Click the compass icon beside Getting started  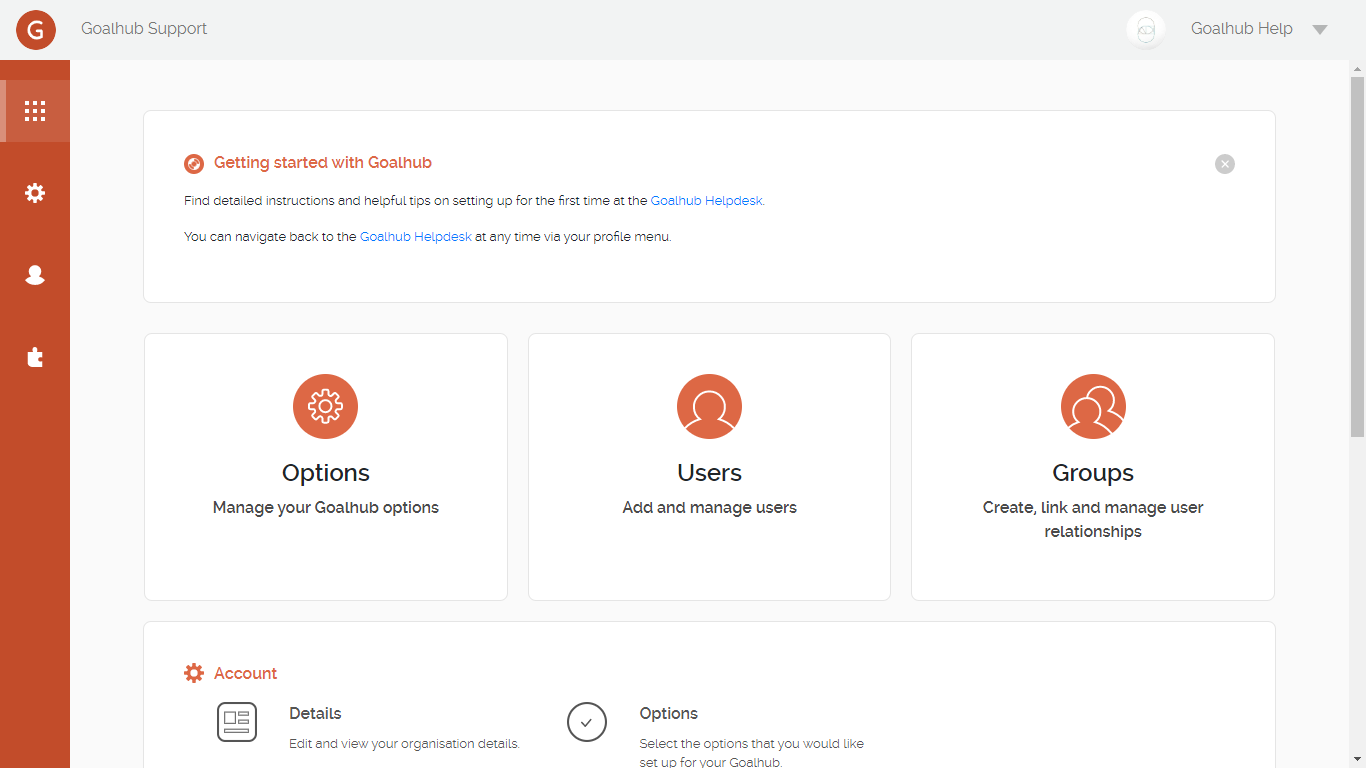coord(194,164)
